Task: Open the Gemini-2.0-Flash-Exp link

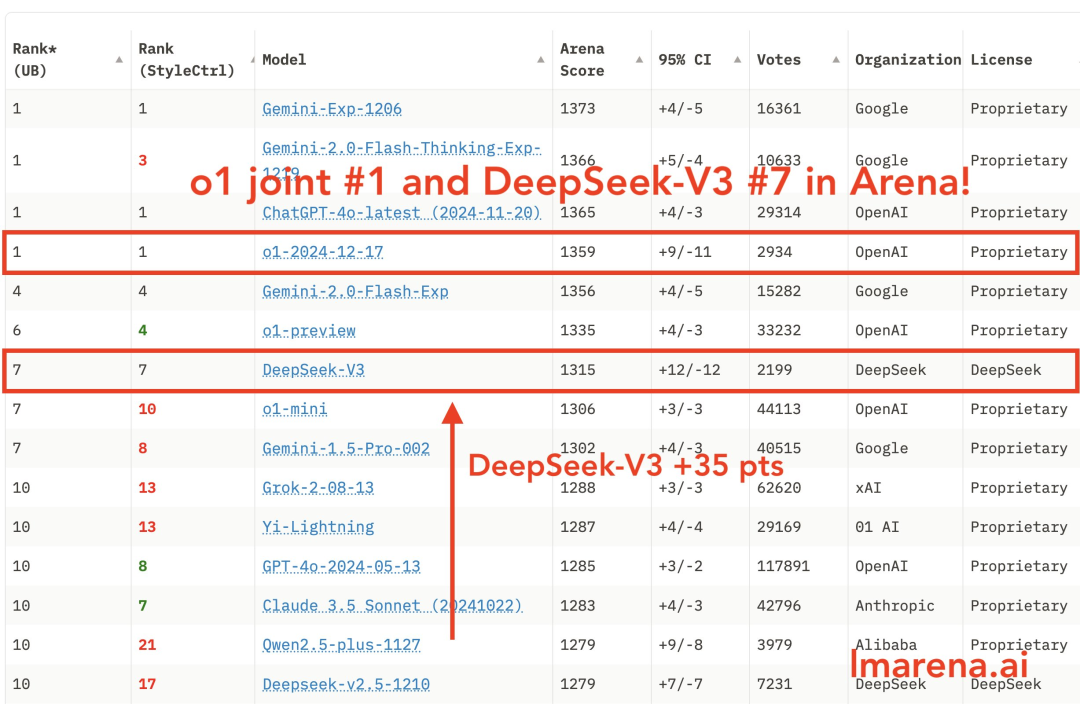Action: click(x=355, y=291)
